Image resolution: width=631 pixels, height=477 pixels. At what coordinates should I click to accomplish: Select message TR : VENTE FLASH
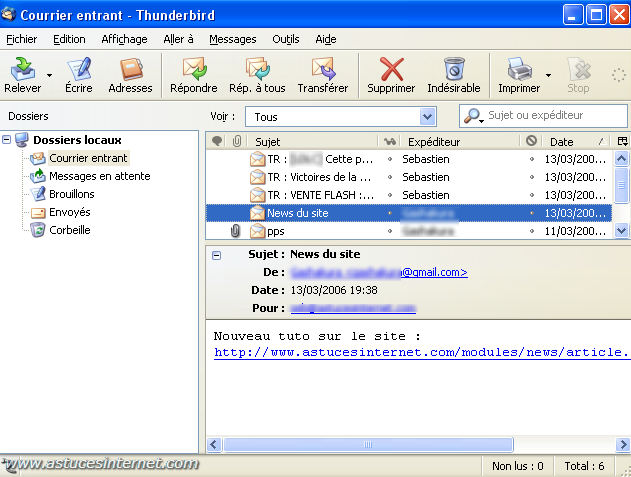coord(409,195)
